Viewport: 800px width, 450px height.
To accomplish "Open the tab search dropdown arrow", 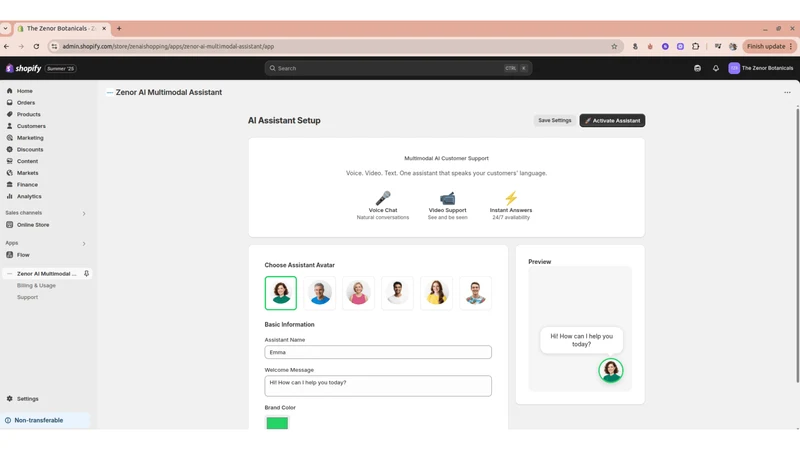I will pos(5,29).
